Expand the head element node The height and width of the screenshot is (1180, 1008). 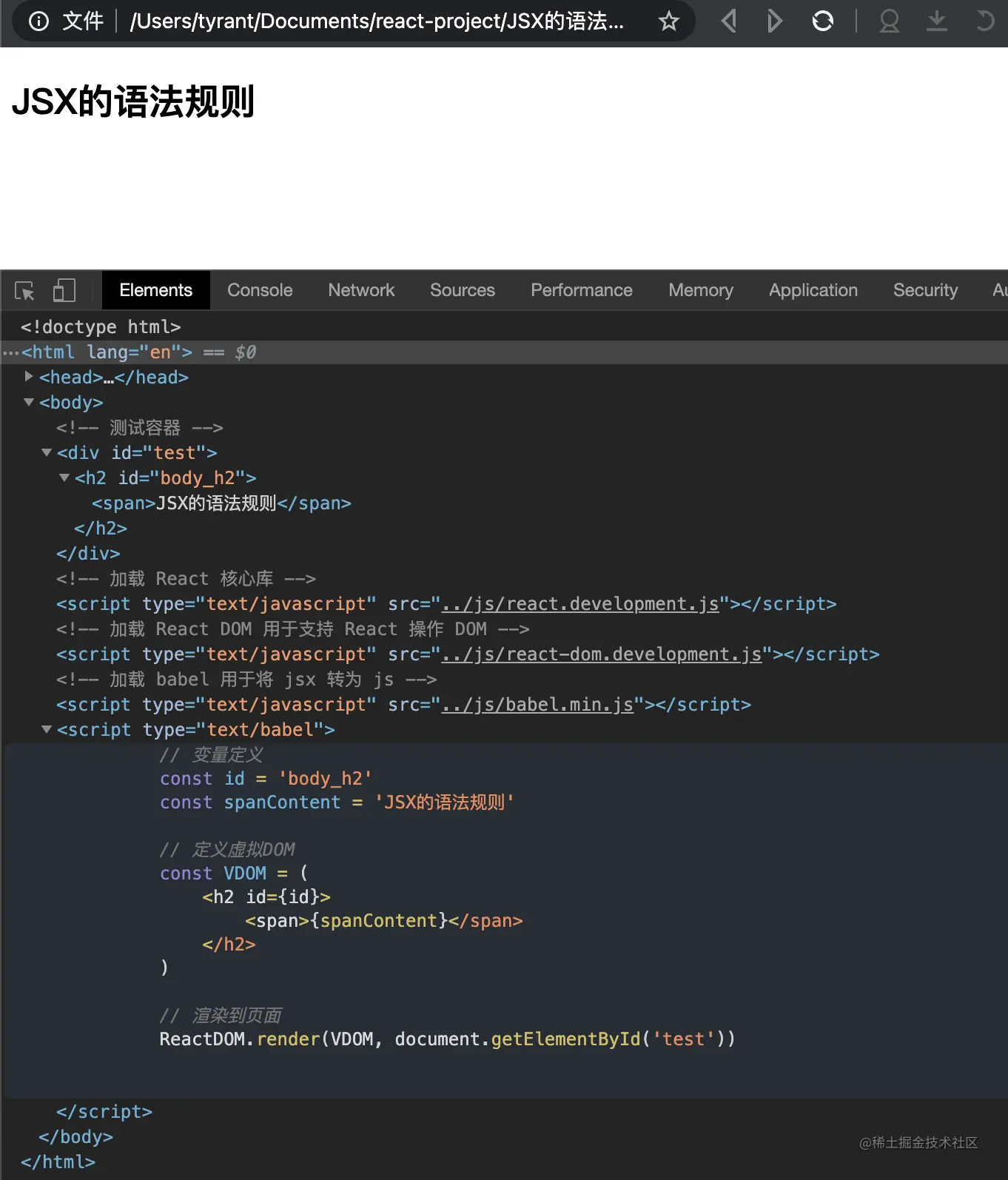point(29,377)
